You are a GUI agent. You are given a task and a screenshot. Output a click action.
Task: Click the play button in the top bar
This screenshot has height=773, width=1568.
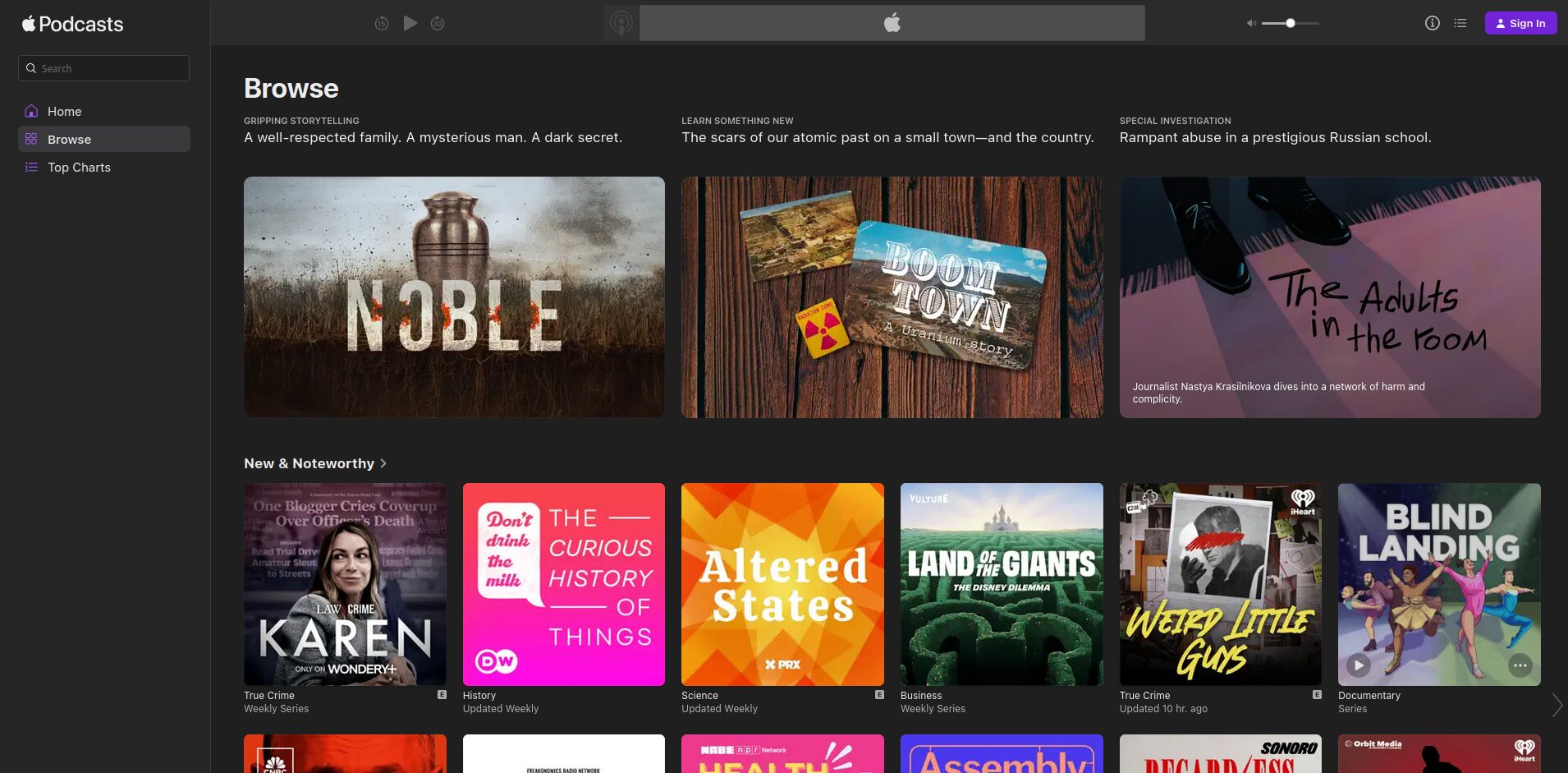[x=410, y=23]
